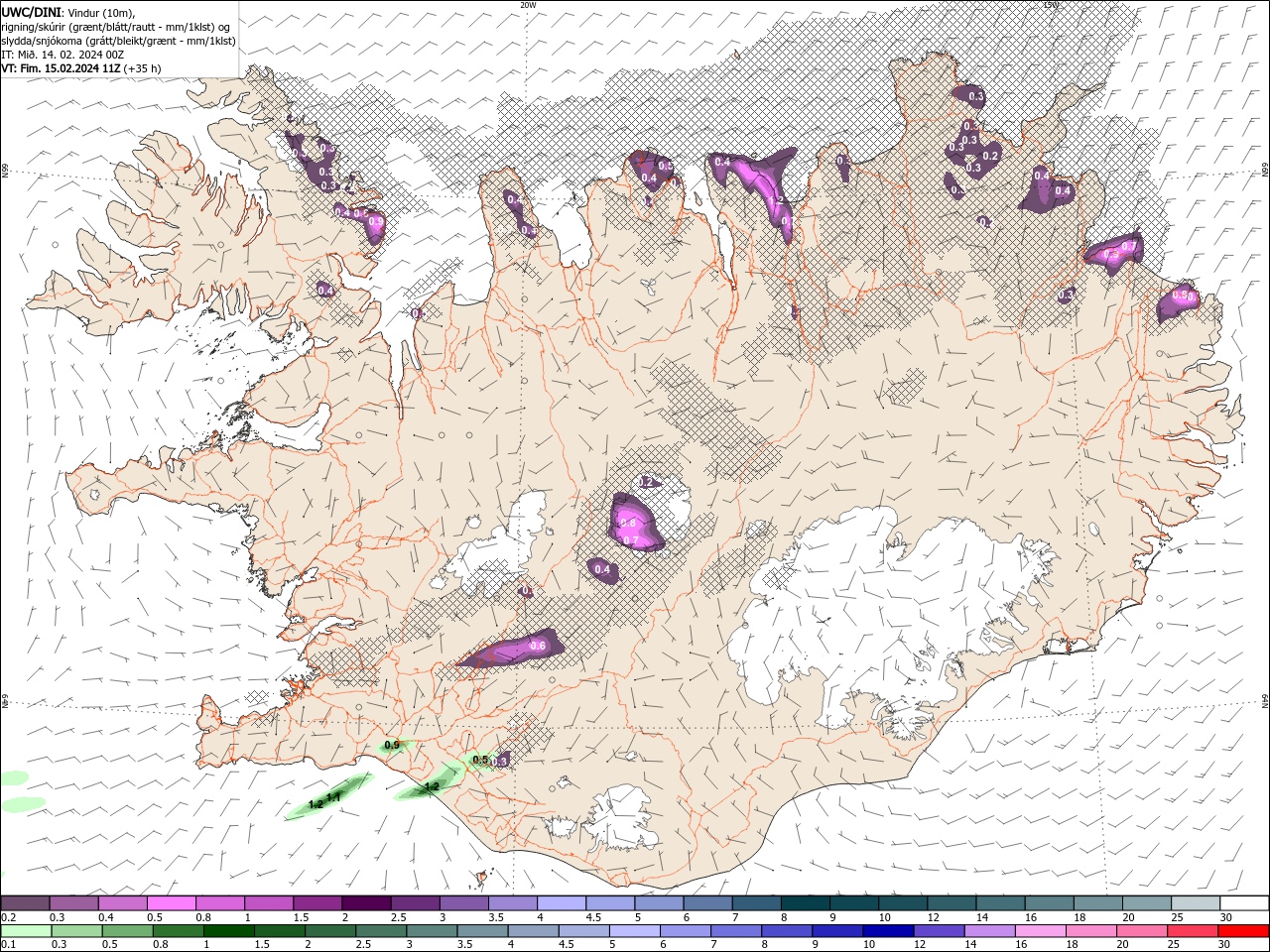1270x952 pixels.
Task: Click the 15W longitude label at the top
Action: point(1050,5)
